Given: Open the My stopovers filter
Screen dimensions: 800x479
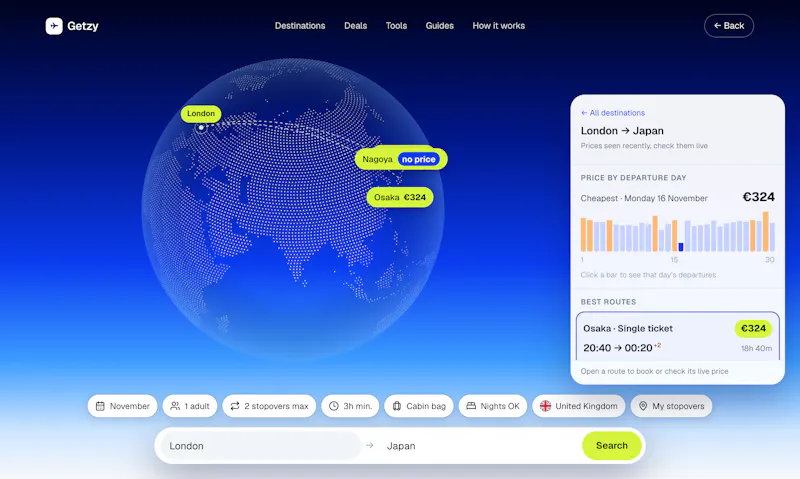Looking at the screenshot, I should click(x=671, y=406).
